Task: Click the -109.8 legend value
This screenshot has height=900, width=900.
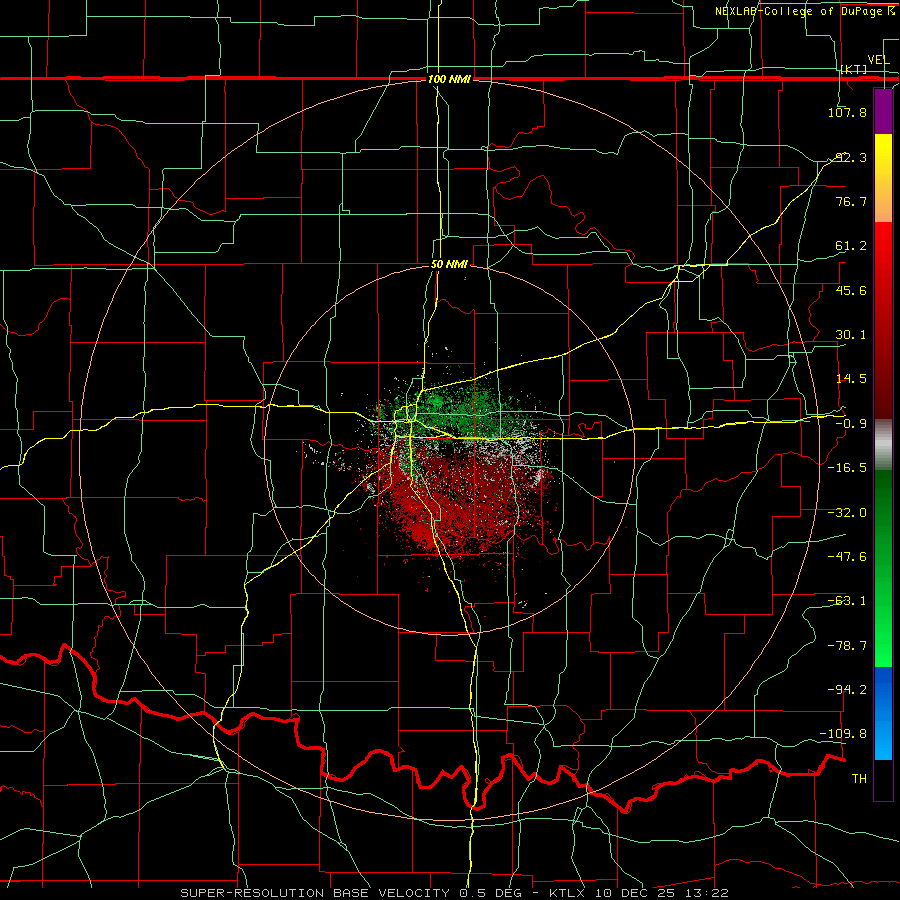Action: click(x=844, y=734)
